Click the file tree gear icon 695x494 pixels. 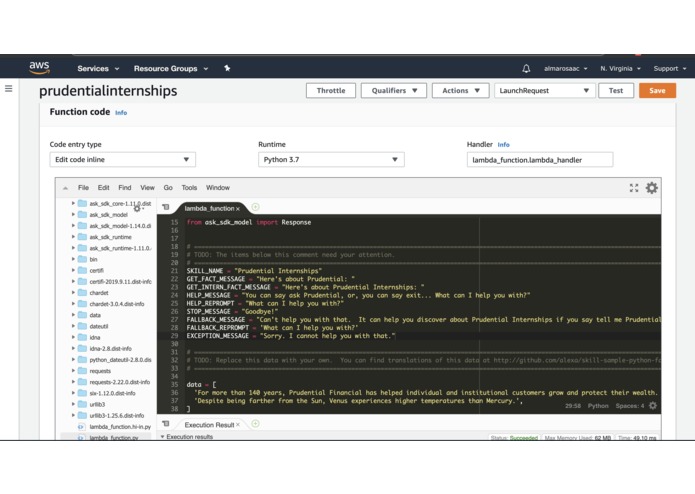(137, 208)
